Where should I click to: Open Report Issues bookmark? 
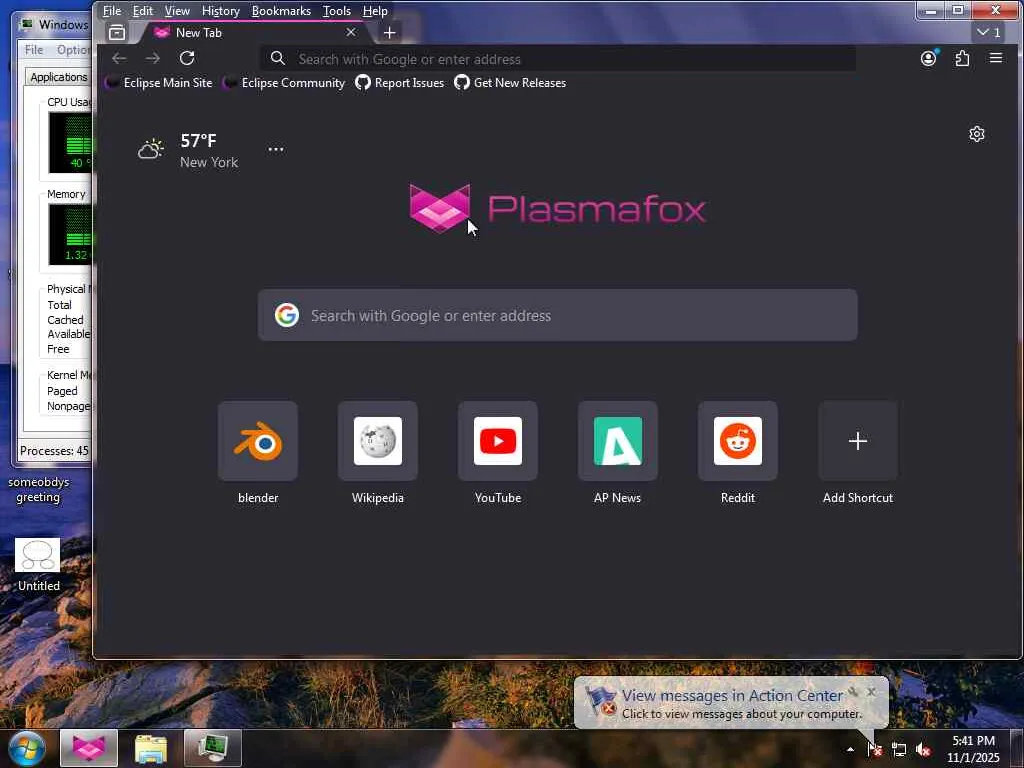(400, 83)
